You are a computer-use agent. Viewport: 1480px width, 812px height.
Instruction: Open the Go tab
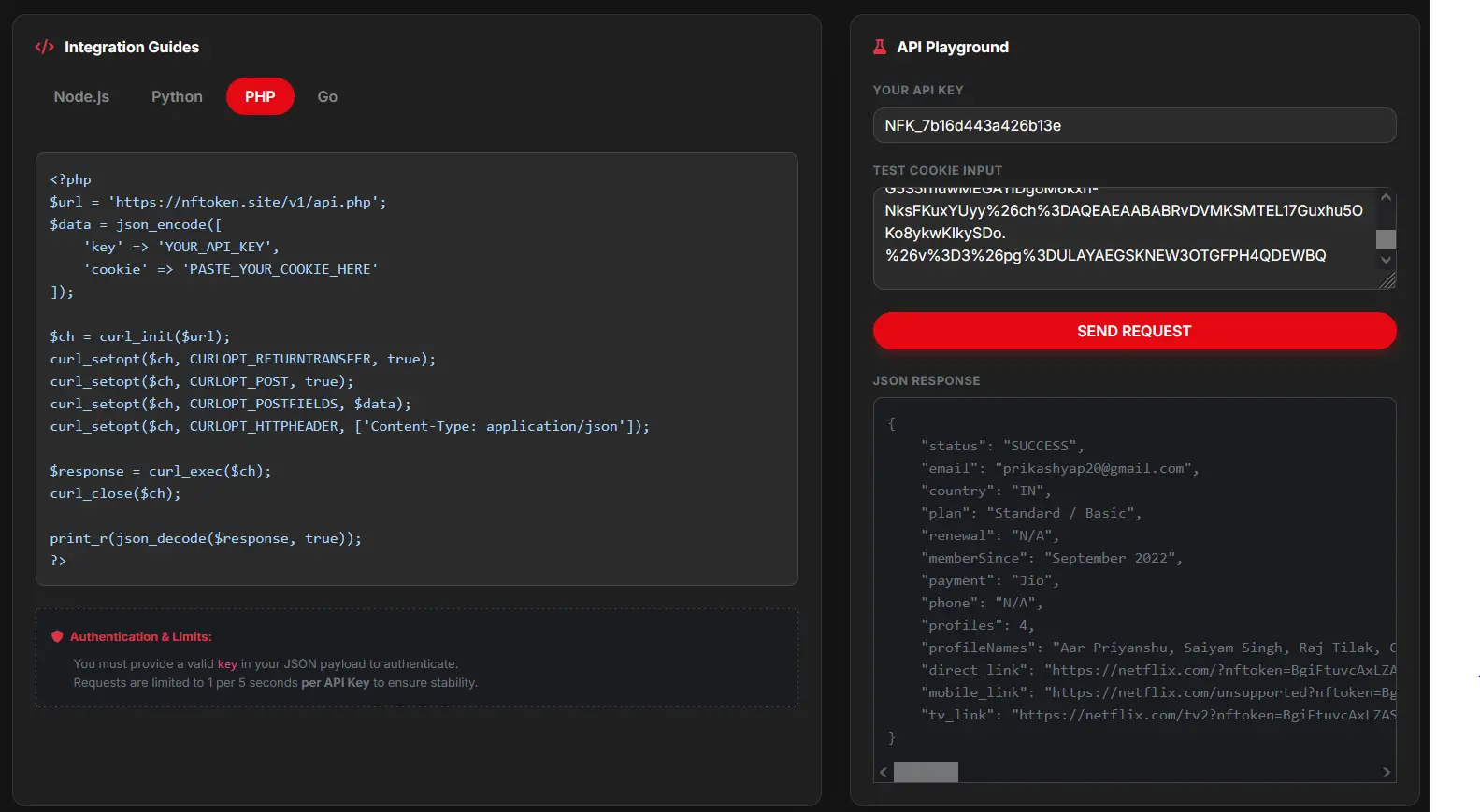point(327,96)
